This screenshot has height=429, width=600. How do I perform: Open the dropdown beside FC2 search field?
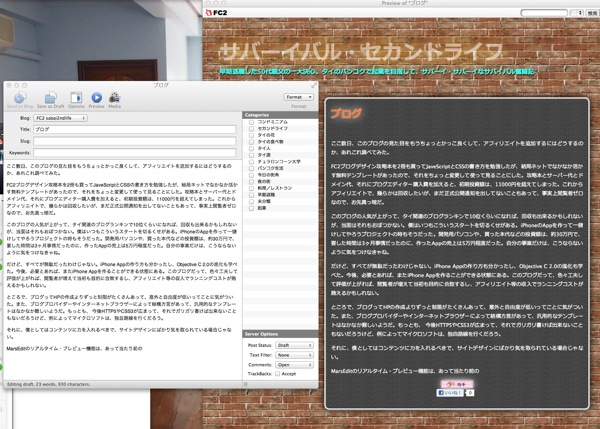tap(576, 13)
